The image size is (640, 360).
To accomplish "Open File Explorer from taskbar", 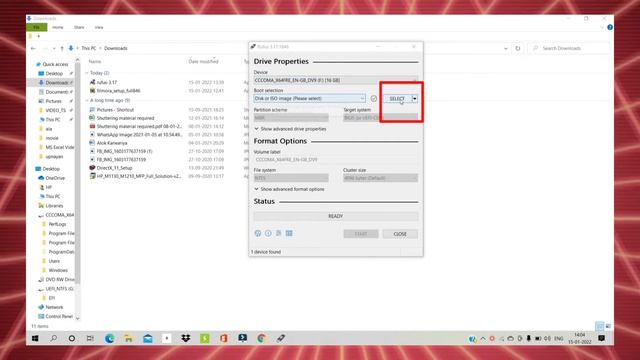I will [129, 338].
